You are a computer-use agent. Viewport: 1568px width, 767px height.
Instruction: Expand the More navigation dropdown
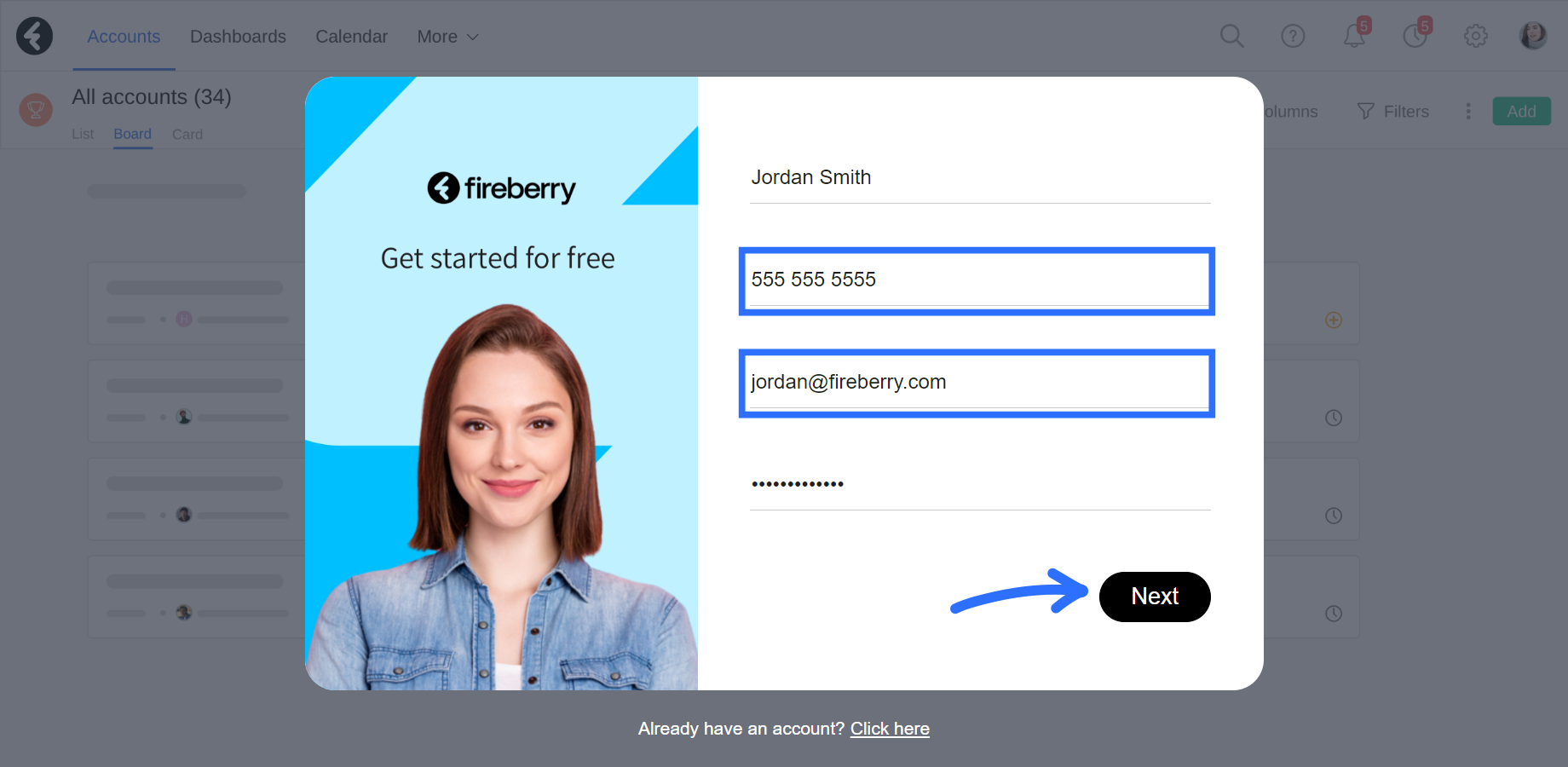(447, 37)
